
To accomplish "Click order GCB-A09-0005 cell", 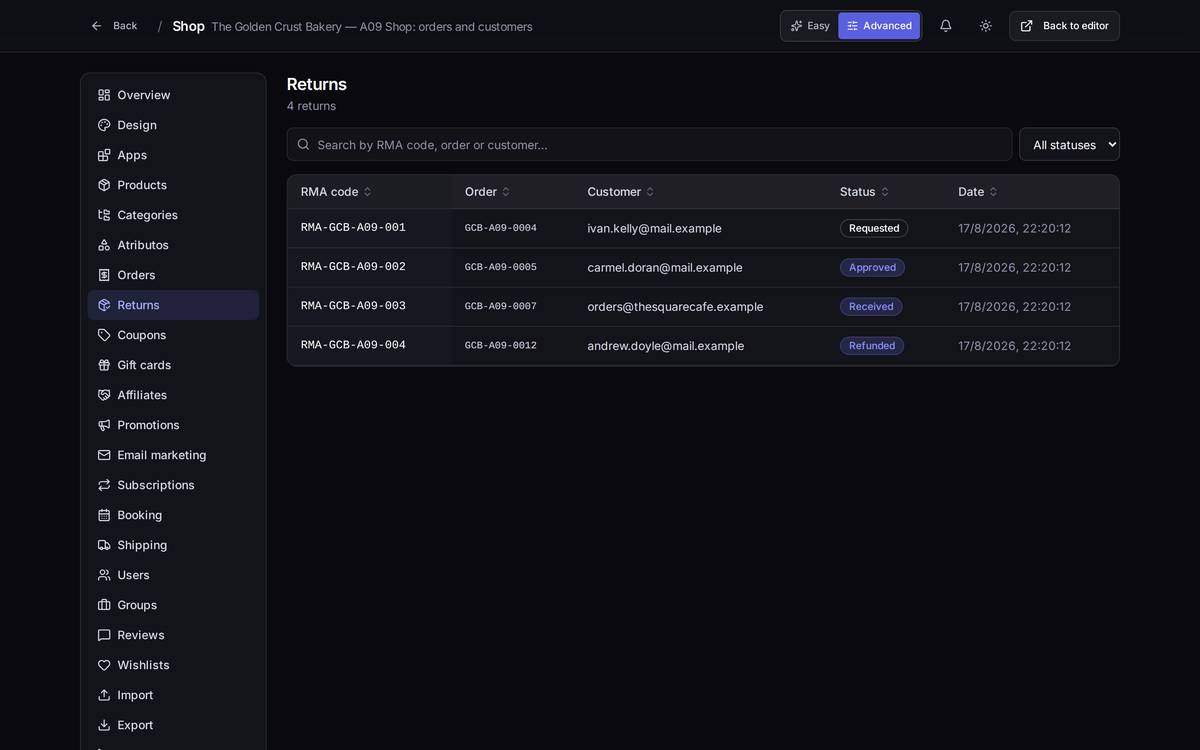I will (x=501, y=267).
